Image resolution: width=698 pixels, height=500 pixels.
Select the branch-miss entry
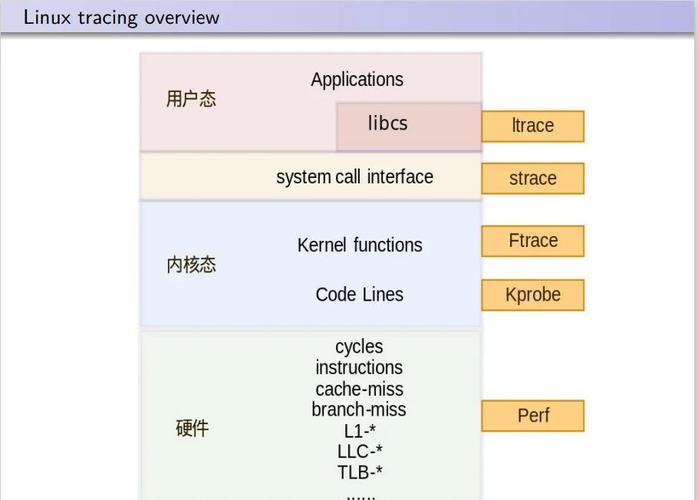[359, 410]
